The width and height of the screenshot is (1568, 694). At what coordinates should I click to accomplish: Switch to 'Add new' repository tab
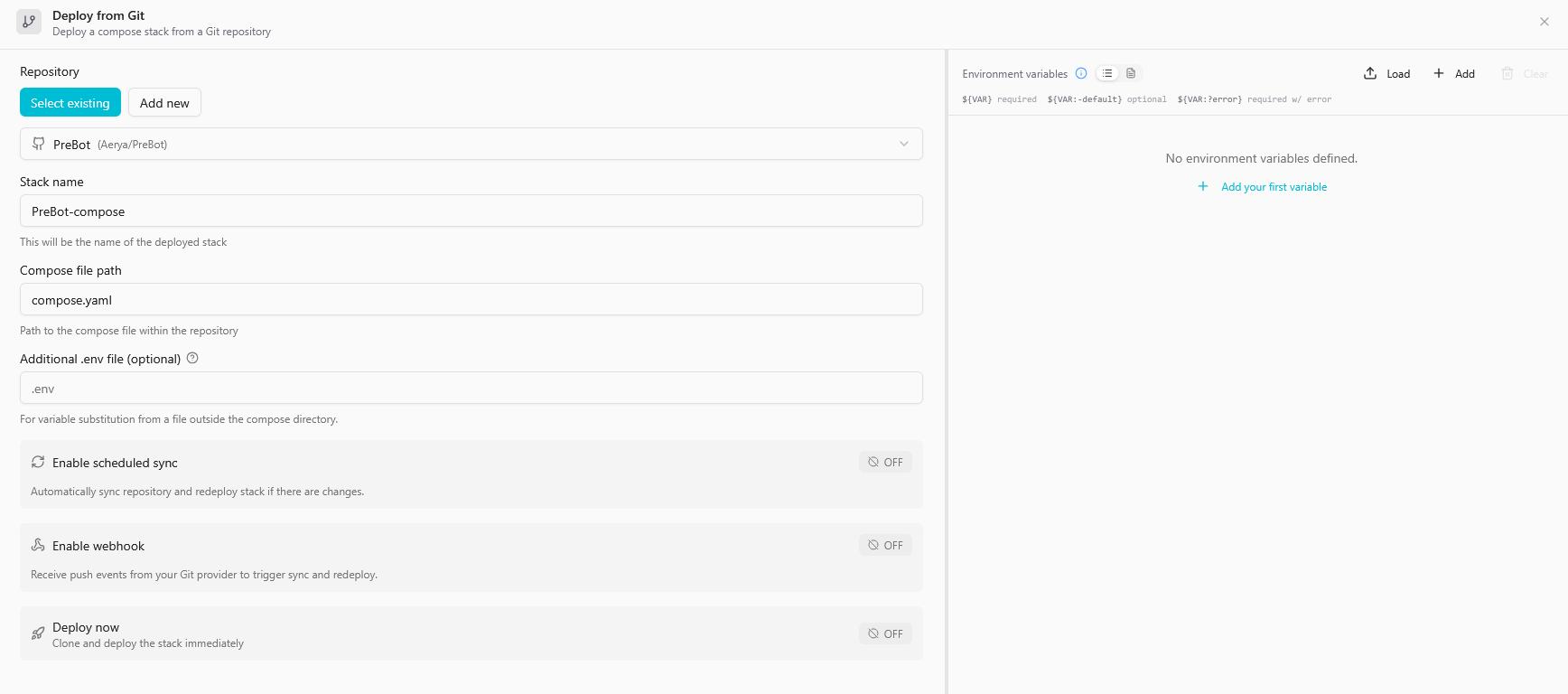click(164, 103)
